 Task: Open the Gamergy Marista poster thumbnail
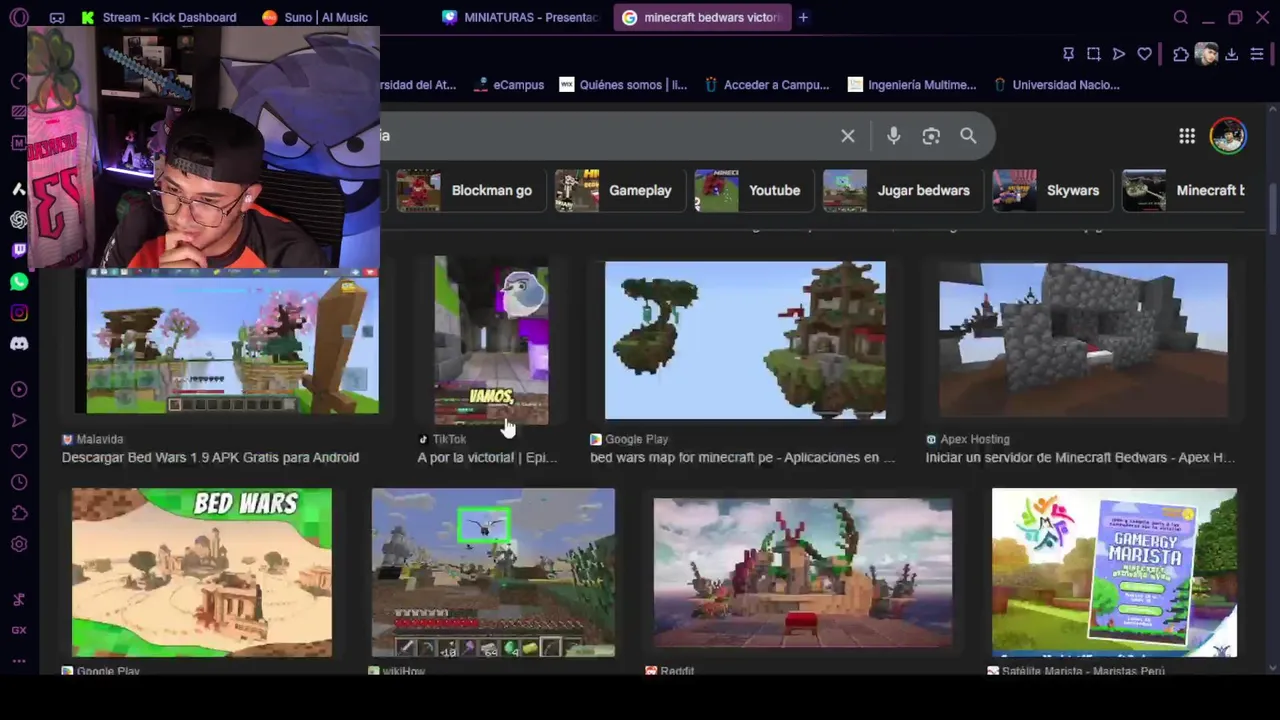point(1114,572)
